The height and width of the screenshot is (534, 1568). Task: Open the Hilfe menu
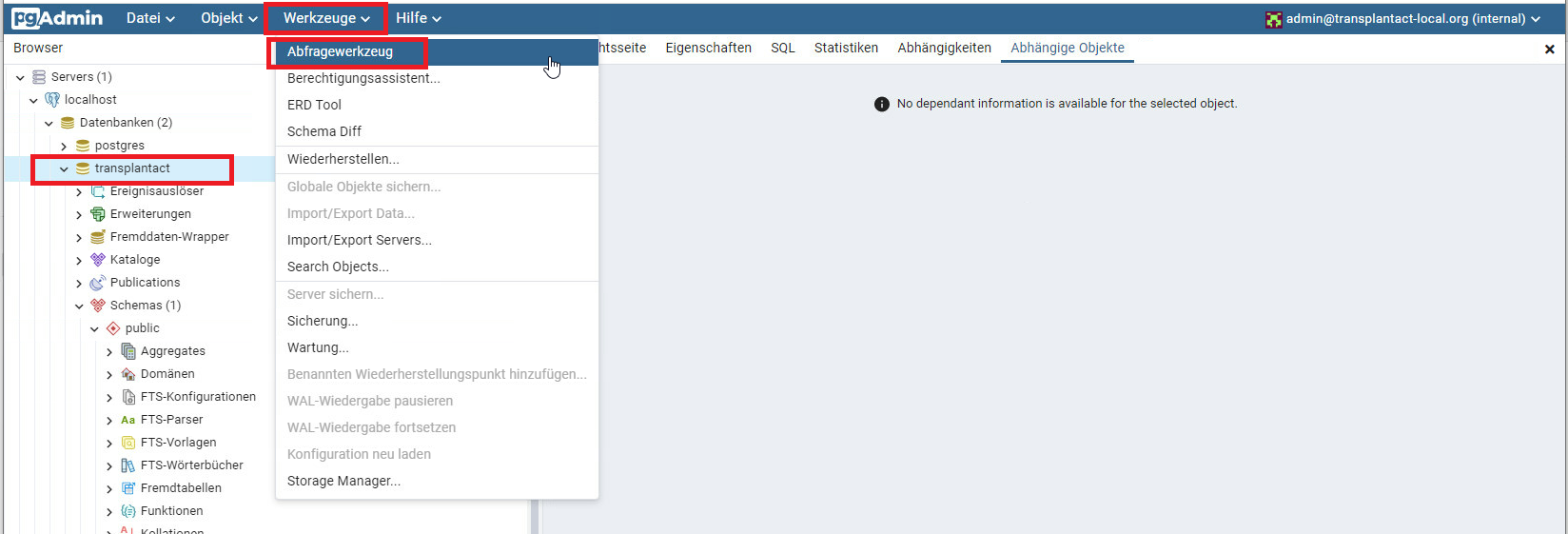(419, 18)
